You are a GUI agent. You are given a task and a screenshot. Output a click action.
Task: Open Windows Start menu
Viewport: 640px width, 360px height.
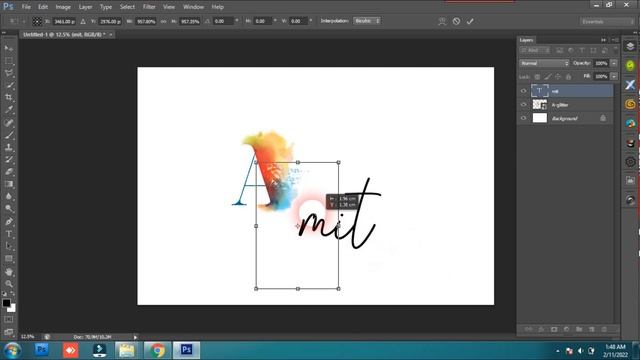point(12,351)
